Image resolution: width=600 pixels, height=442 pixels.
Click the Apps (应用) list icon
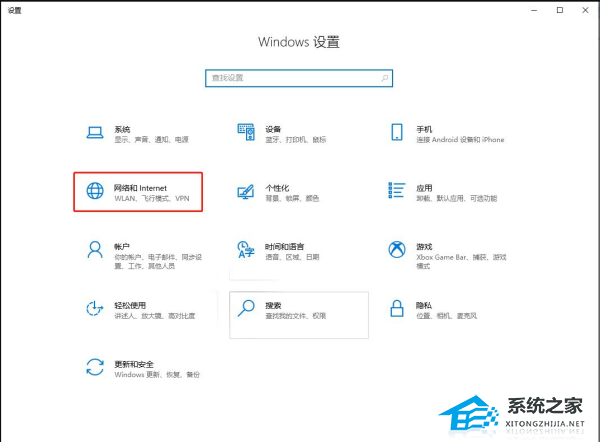(x=397, y=192)
